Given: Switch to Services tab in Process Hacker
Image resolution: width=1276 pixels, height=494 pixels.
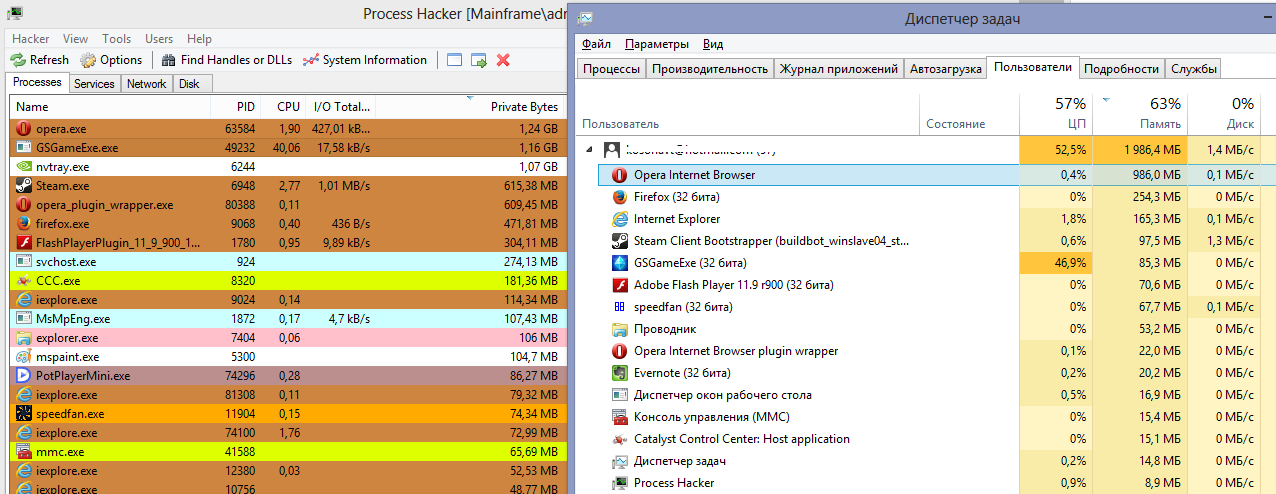Looking at the screenshot, I should [94, 84].
